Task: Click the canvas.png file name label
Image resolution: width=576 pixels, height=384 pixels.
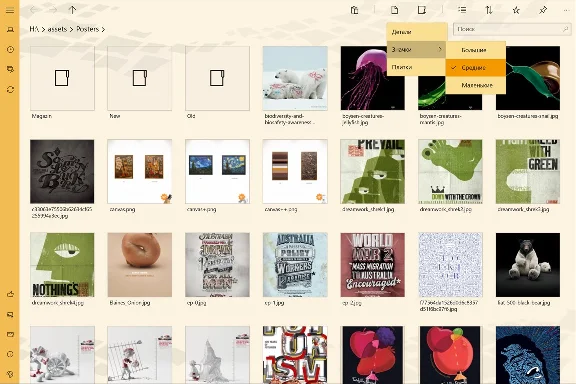Action: [x=122, y=209]
